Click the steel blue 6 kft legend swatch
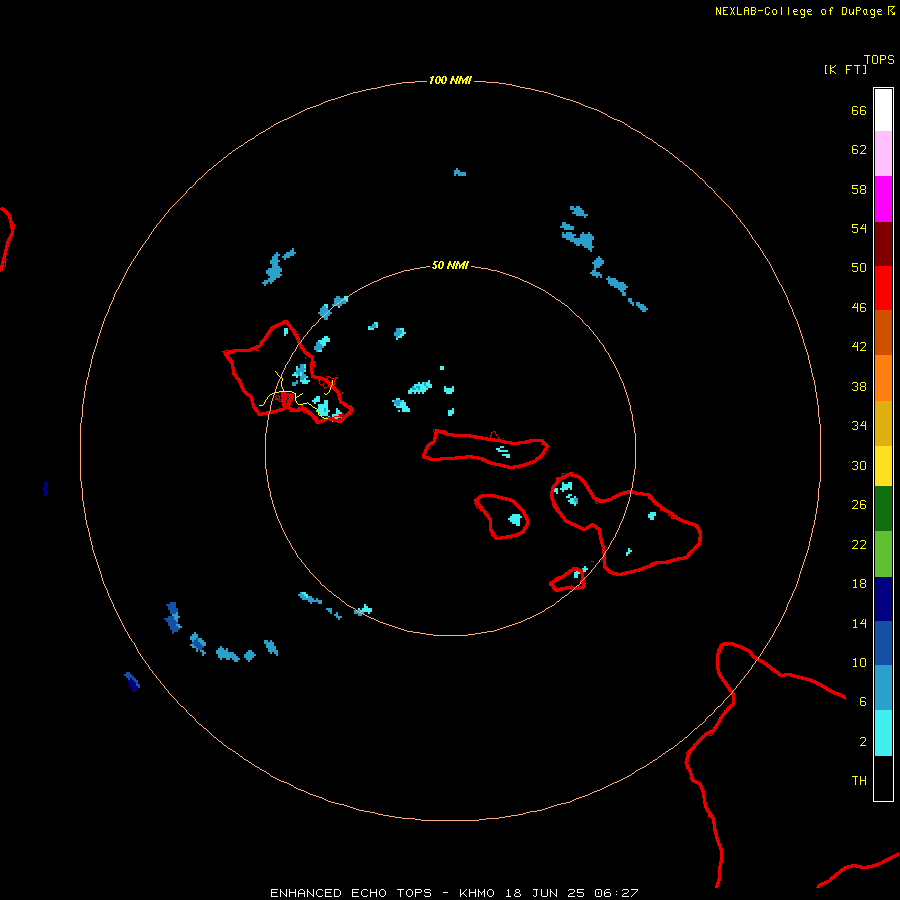The width and height of the screenshot is (900, 900). (x=883, y=688)
